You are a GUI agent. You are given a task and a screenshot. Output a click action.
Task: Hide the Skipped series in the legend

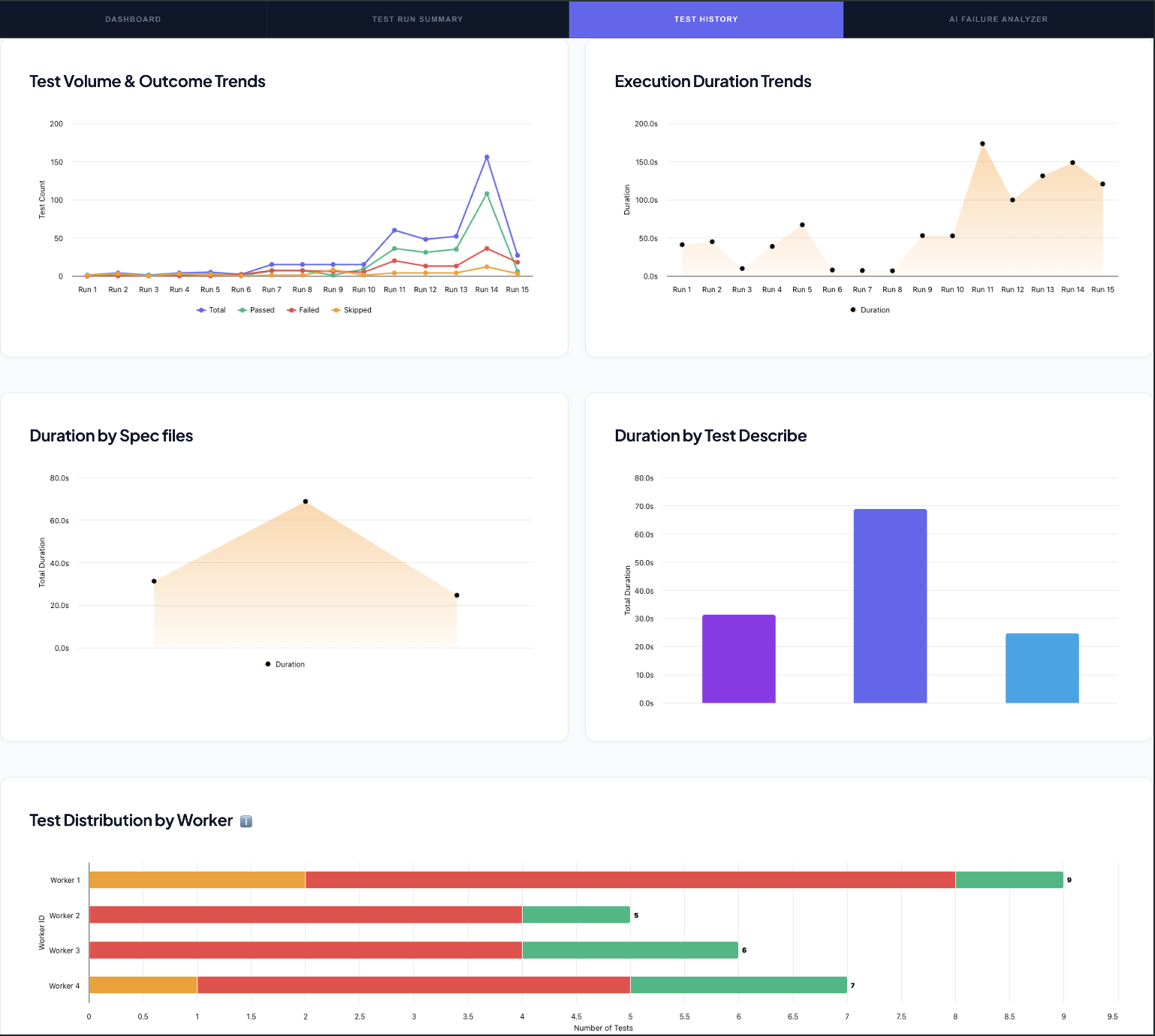click(351, 310)
